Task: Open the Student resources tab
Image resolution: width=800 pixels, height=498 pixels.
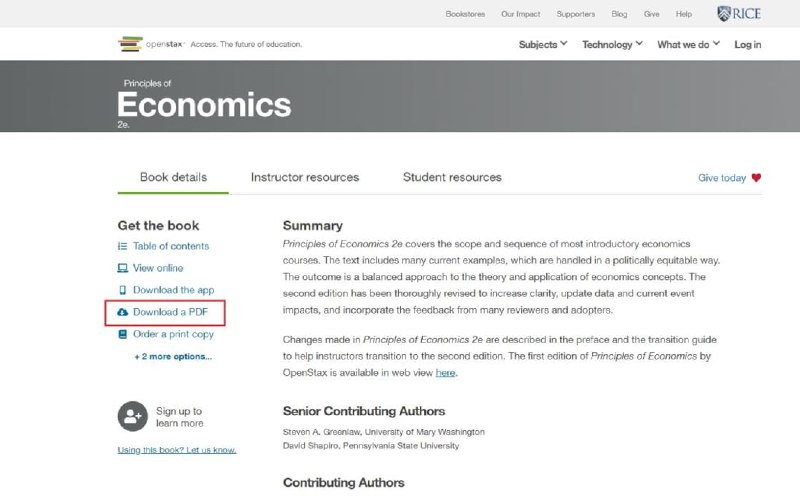Action: click(x=452, y=177)
